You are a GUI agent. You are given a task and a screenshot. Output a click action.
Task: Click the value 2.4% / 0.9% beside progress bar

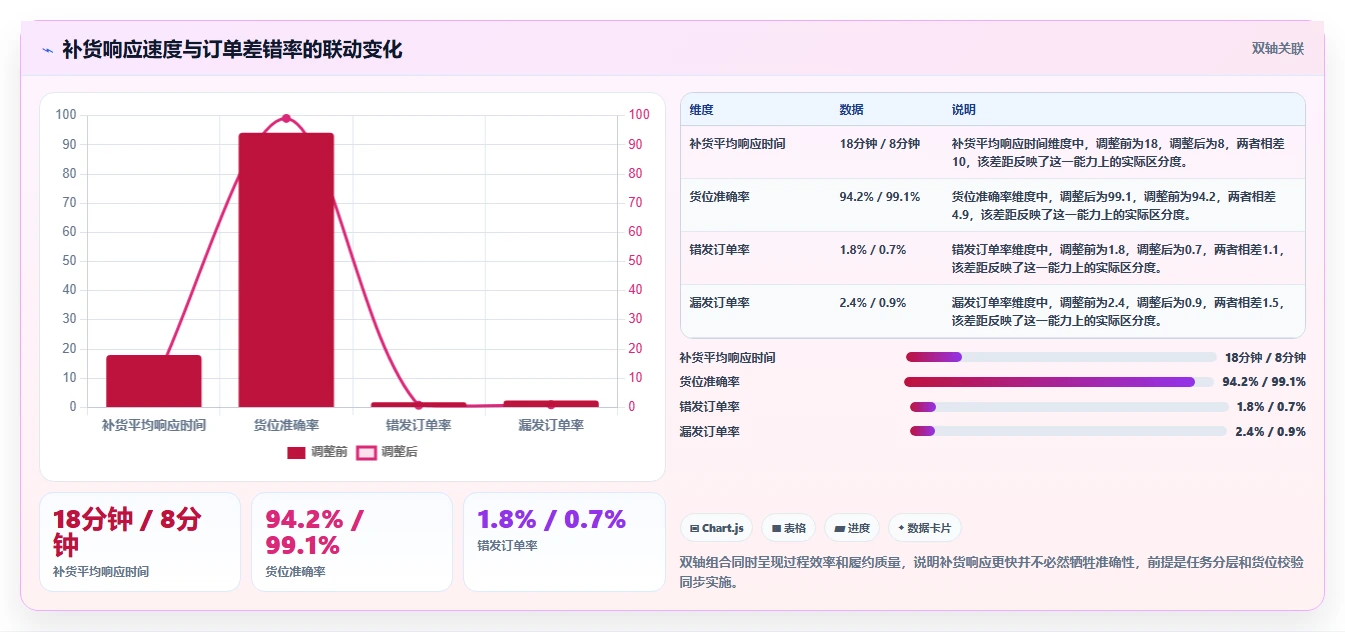pyautogui.click(x=1270, y=432)
